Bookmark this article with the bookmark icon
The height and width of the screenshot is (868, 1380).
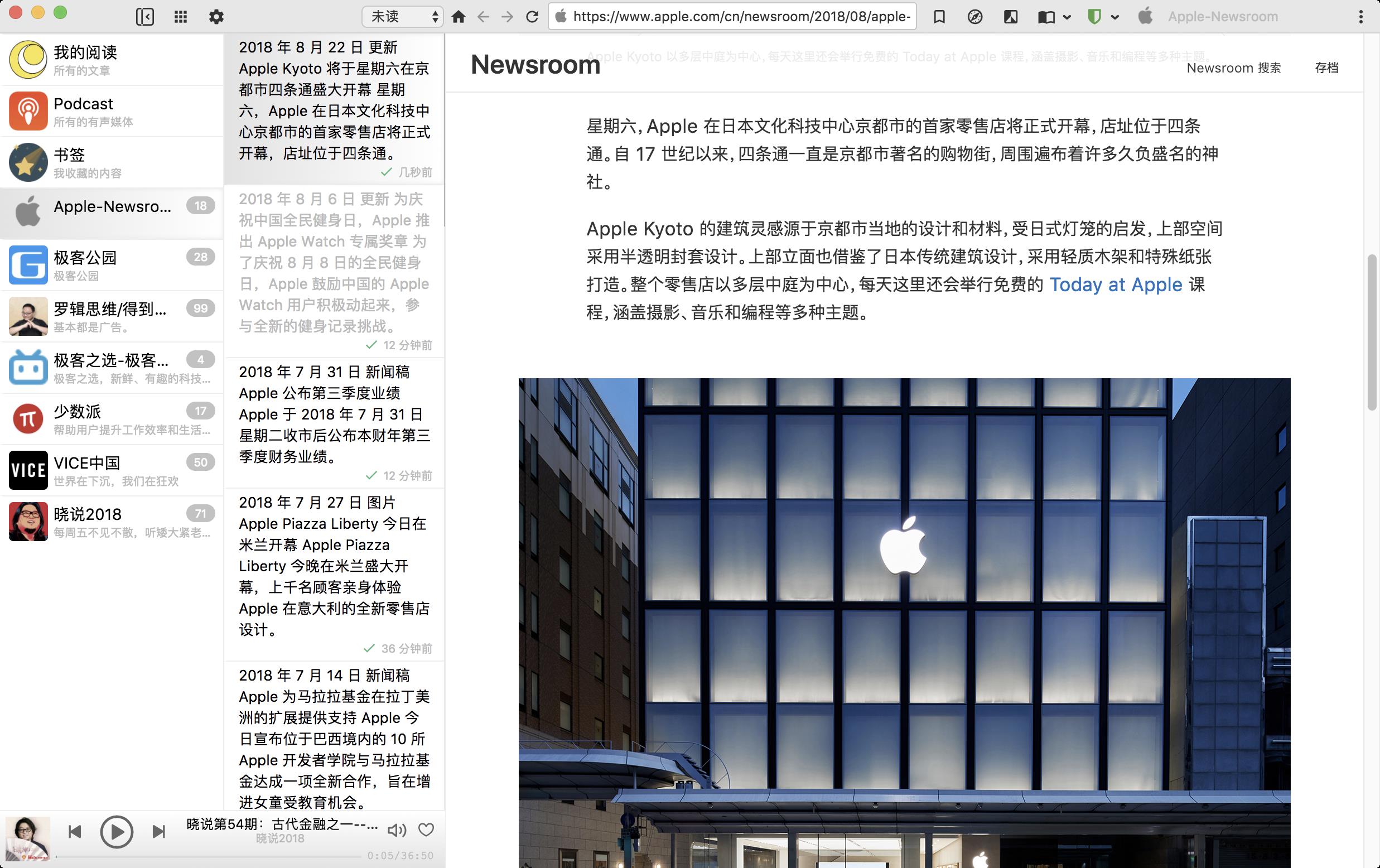[939, 17]
